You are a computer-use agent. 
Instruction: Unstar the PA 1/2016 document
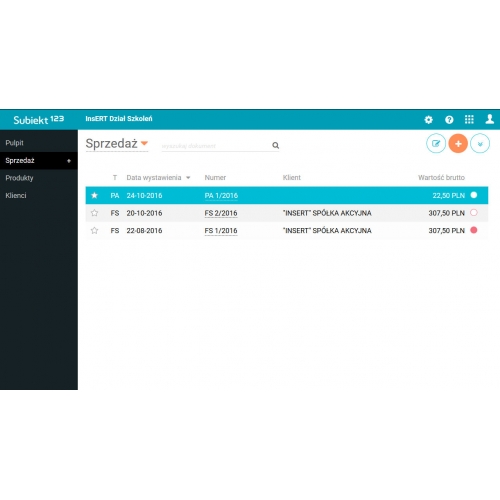pos(94,195)
